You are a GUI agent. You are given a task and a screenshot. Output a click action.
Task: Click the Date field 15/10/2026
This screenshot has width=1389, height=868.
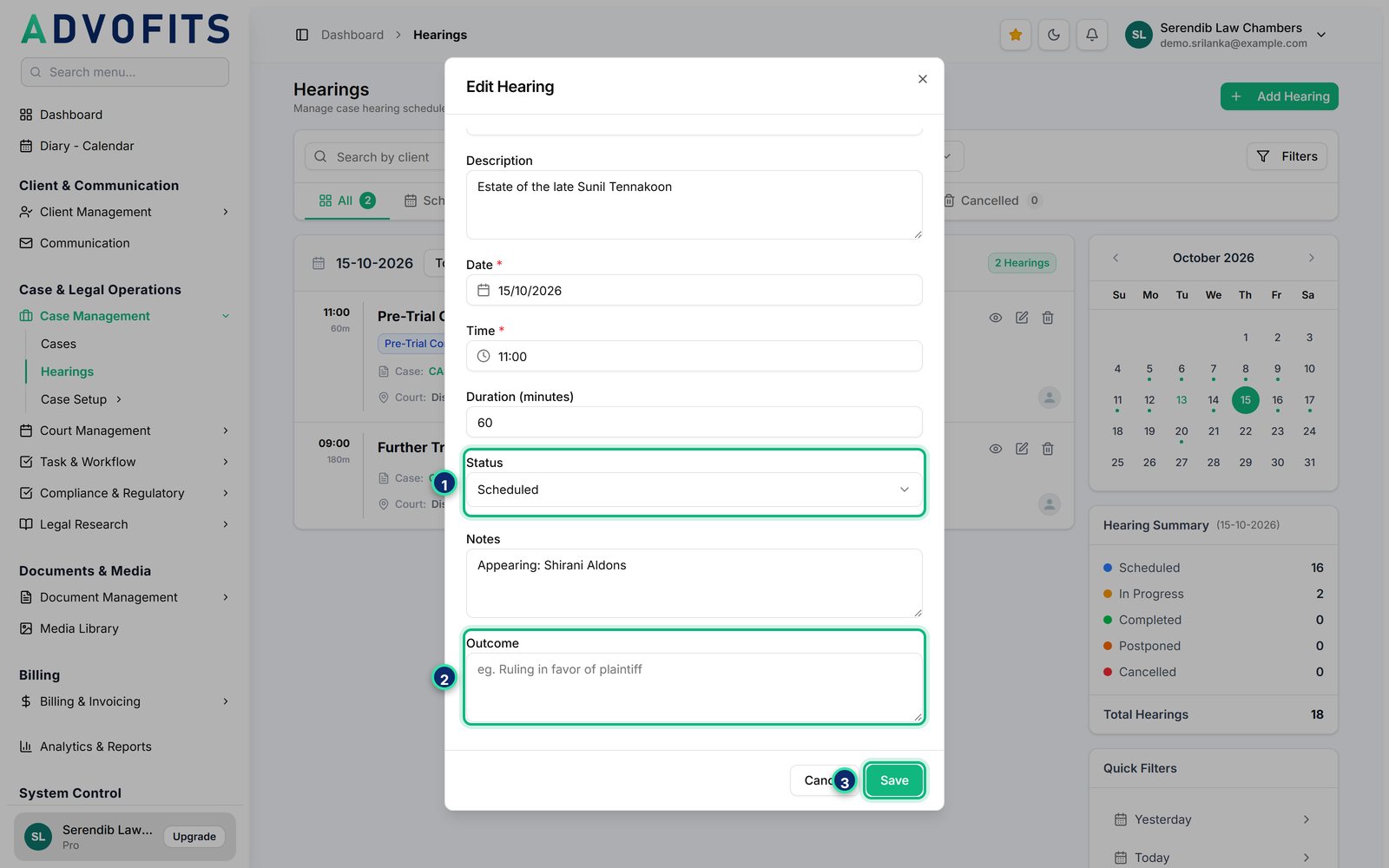694,290
